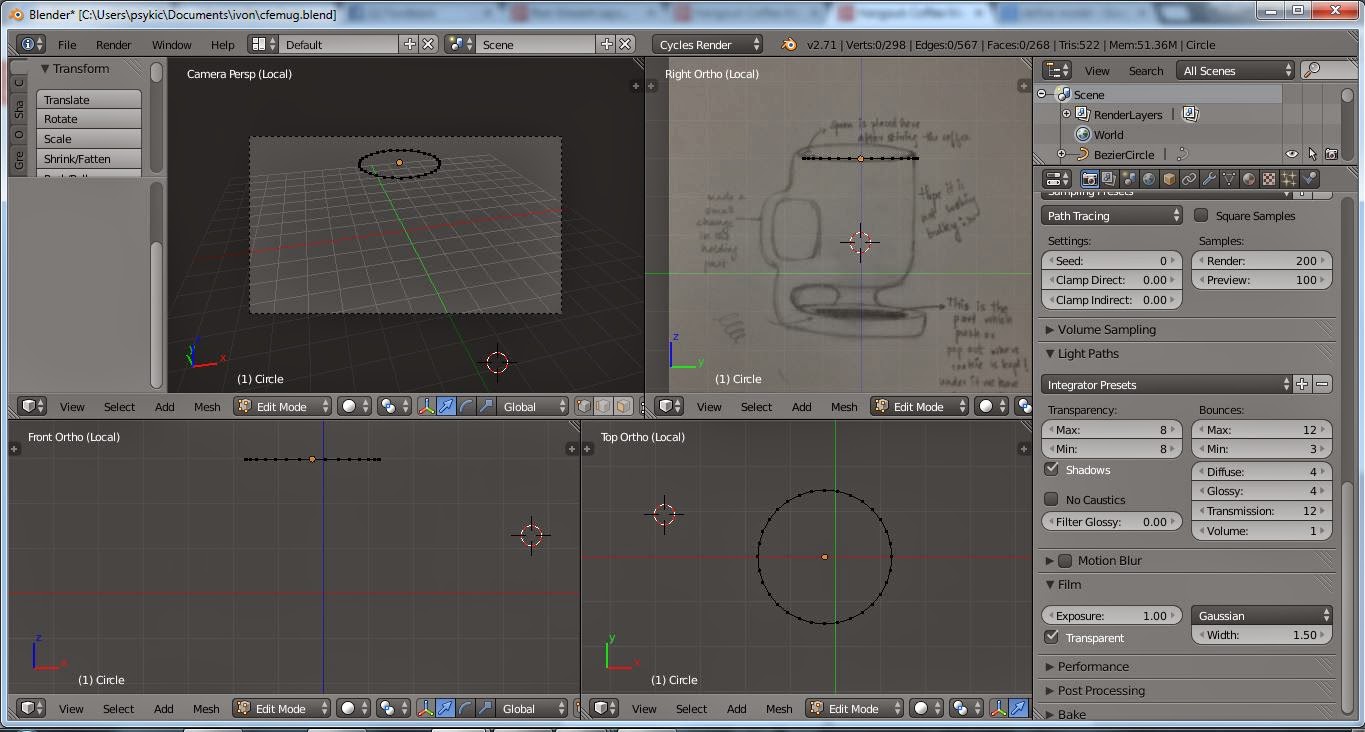Open the Integrator Presets dropdown

[x=1167, y=384]
